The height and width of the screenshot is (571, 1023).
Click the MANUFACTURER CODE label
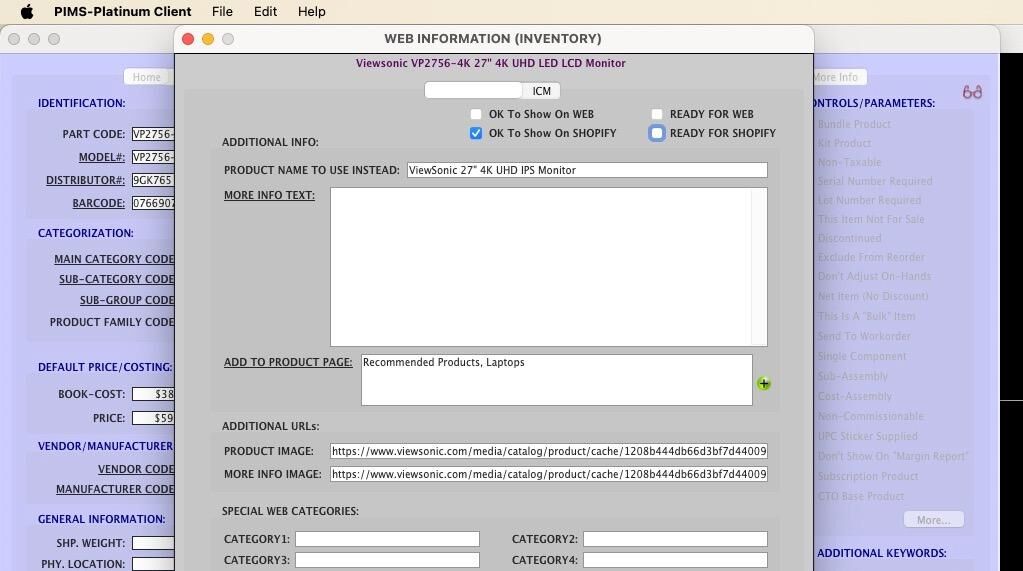pyautogui.click(x=115, y=489)
